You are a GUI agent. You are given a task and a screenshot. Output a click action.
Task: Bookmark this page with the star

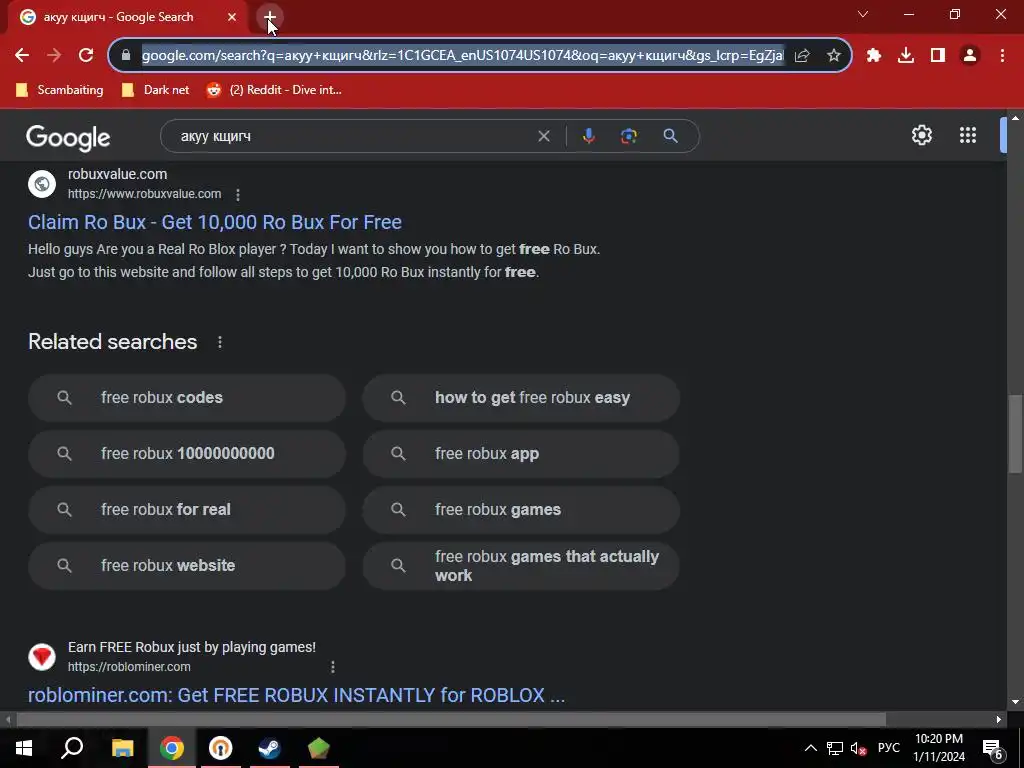pyautogui.click(x=834, y=56)
